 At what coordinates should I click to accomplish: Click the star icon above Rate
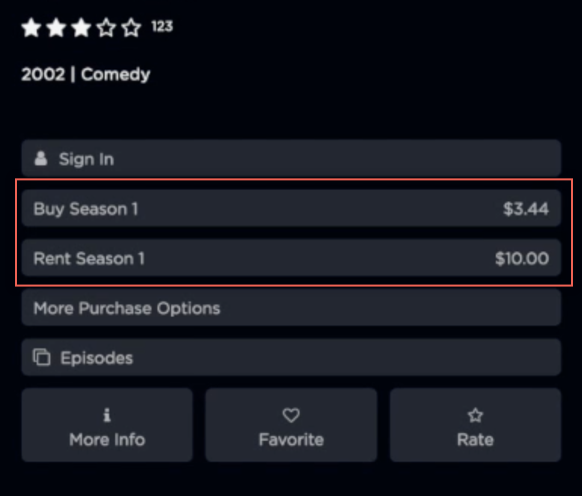point(475,415)
